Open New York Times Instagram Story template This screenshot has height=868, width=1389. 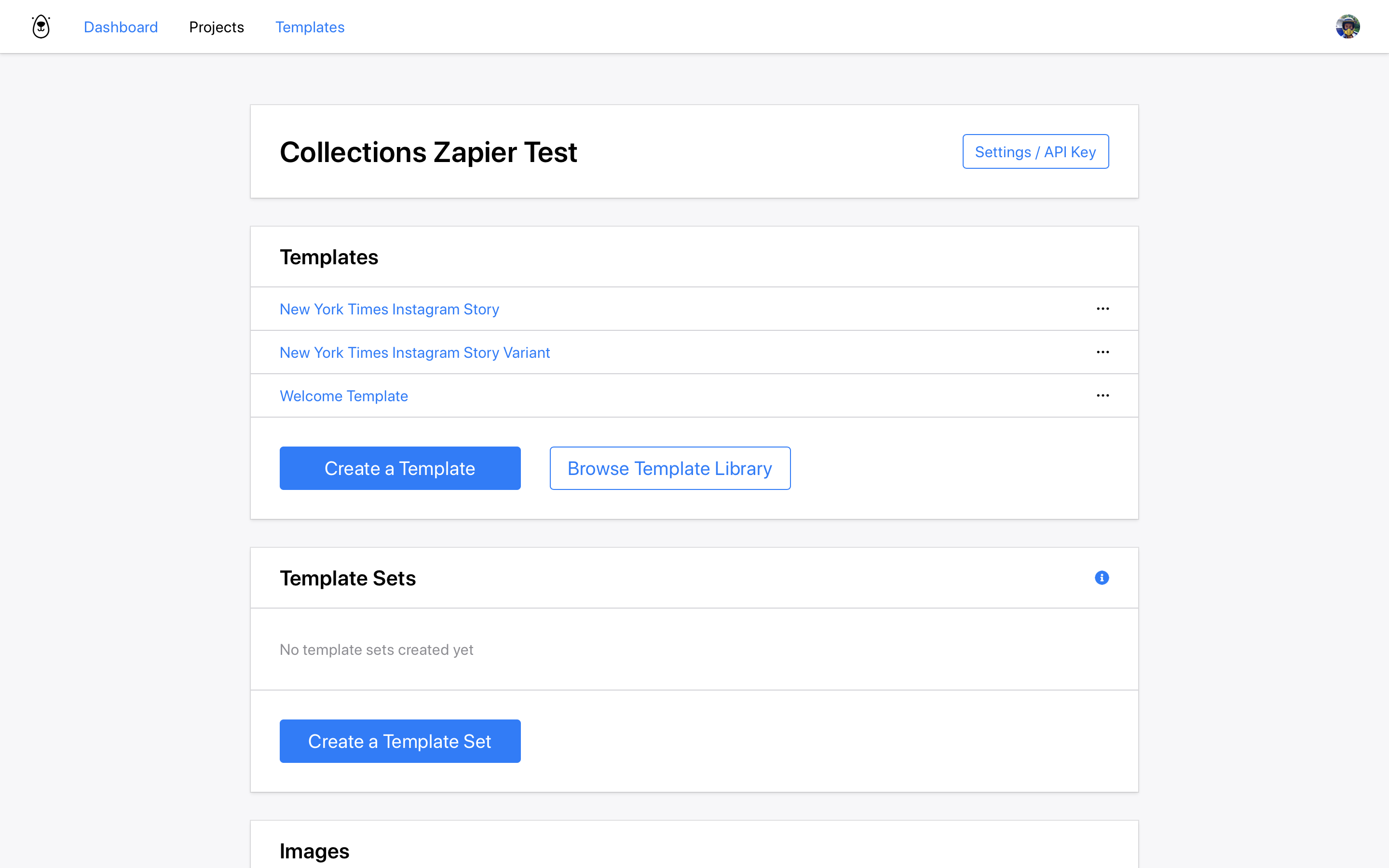(389, 310)
